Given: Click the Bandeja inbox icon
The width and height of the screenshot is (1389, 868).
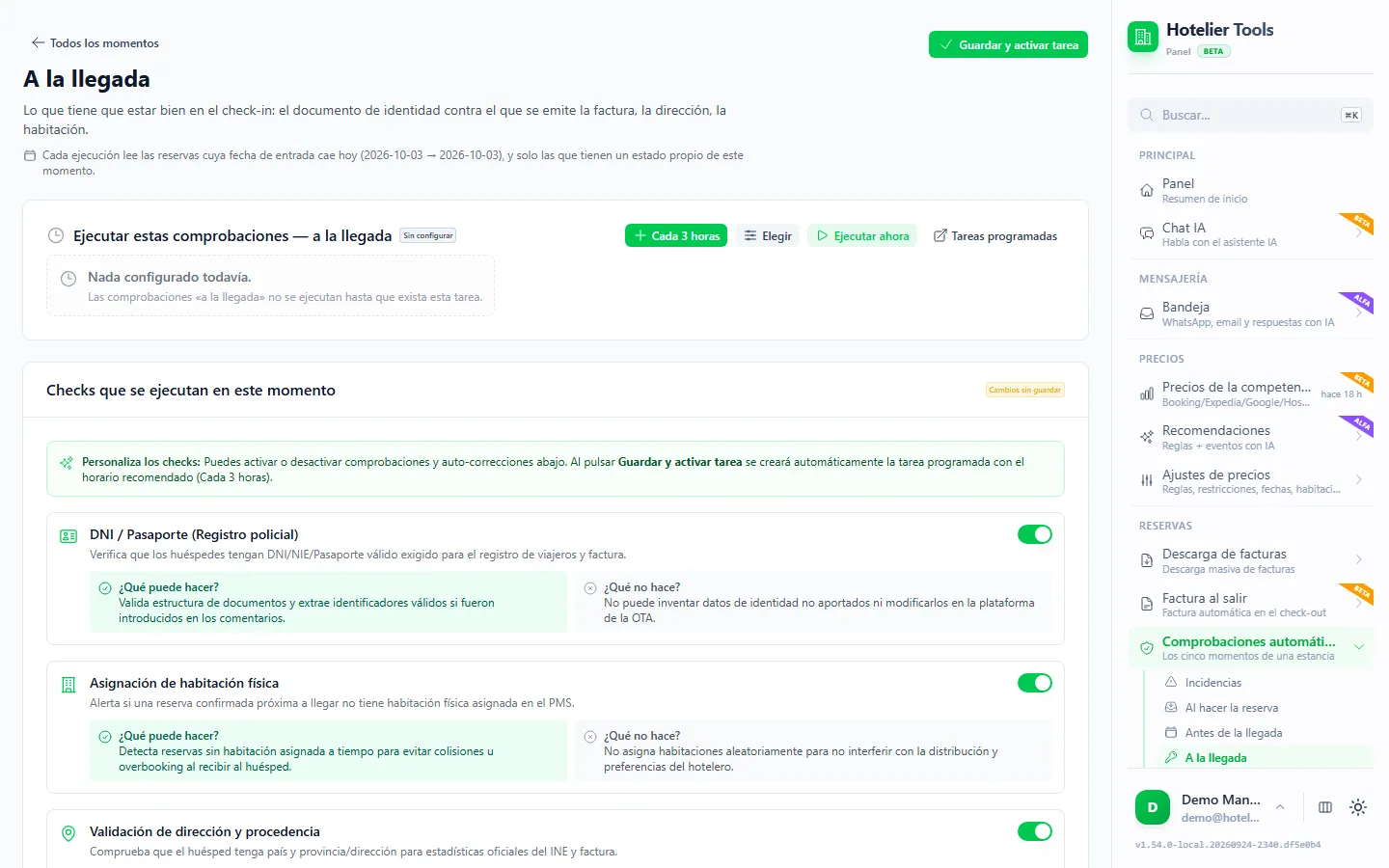Looking at the screenshot, I should pyautogui.click(x=1147, y=313).
